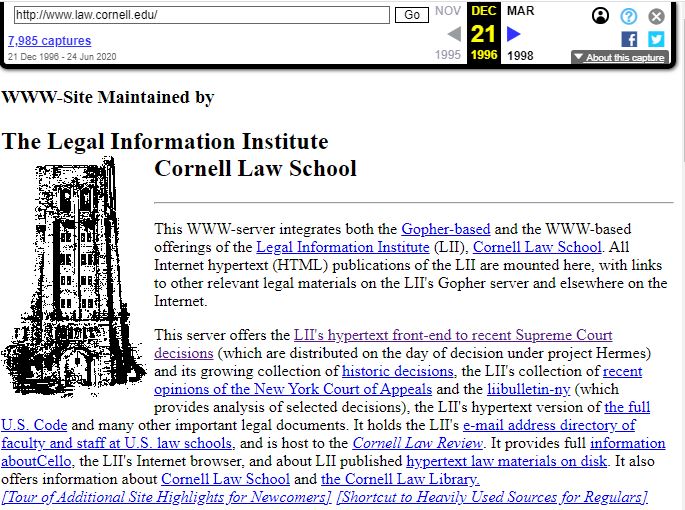Share this capture on Facebook
This screenshot has height=510, width=685.
[629, 39]
